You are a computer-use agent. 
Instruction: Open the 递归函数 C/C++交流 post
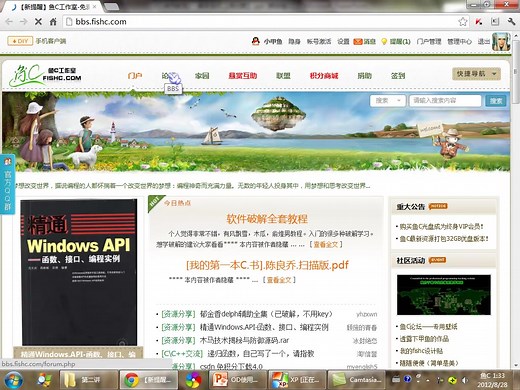(261, 354)
